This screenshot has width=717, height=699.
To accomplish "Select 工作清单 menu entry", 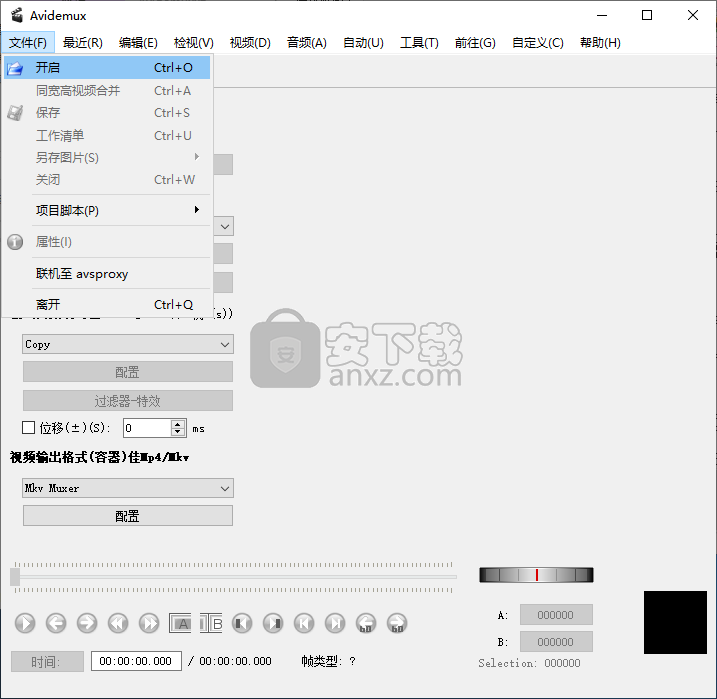I will (107, 135).
